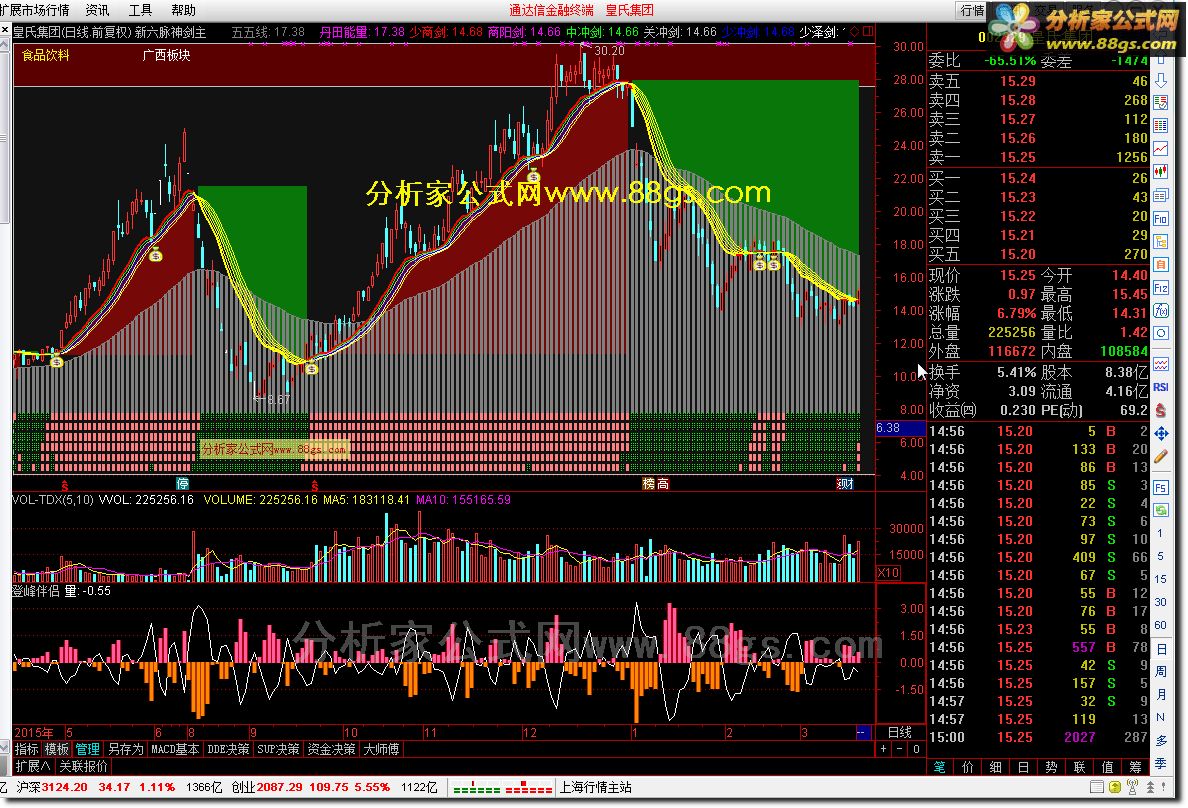The height and width of the screenshot is (808, 1188).
Task: Open the stacked windows list icon
Action: click(x=1160, y=196)
